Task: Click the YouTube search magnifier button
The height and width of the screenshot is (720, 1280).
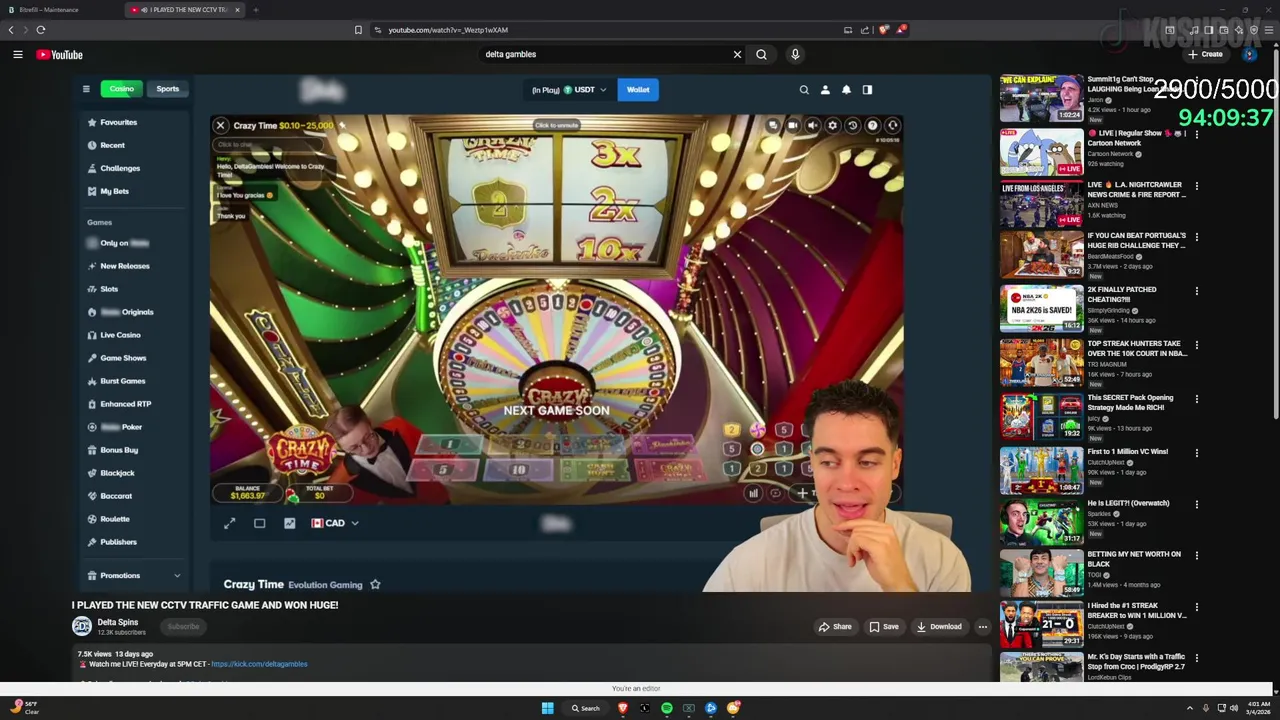Action: point(761,54)
